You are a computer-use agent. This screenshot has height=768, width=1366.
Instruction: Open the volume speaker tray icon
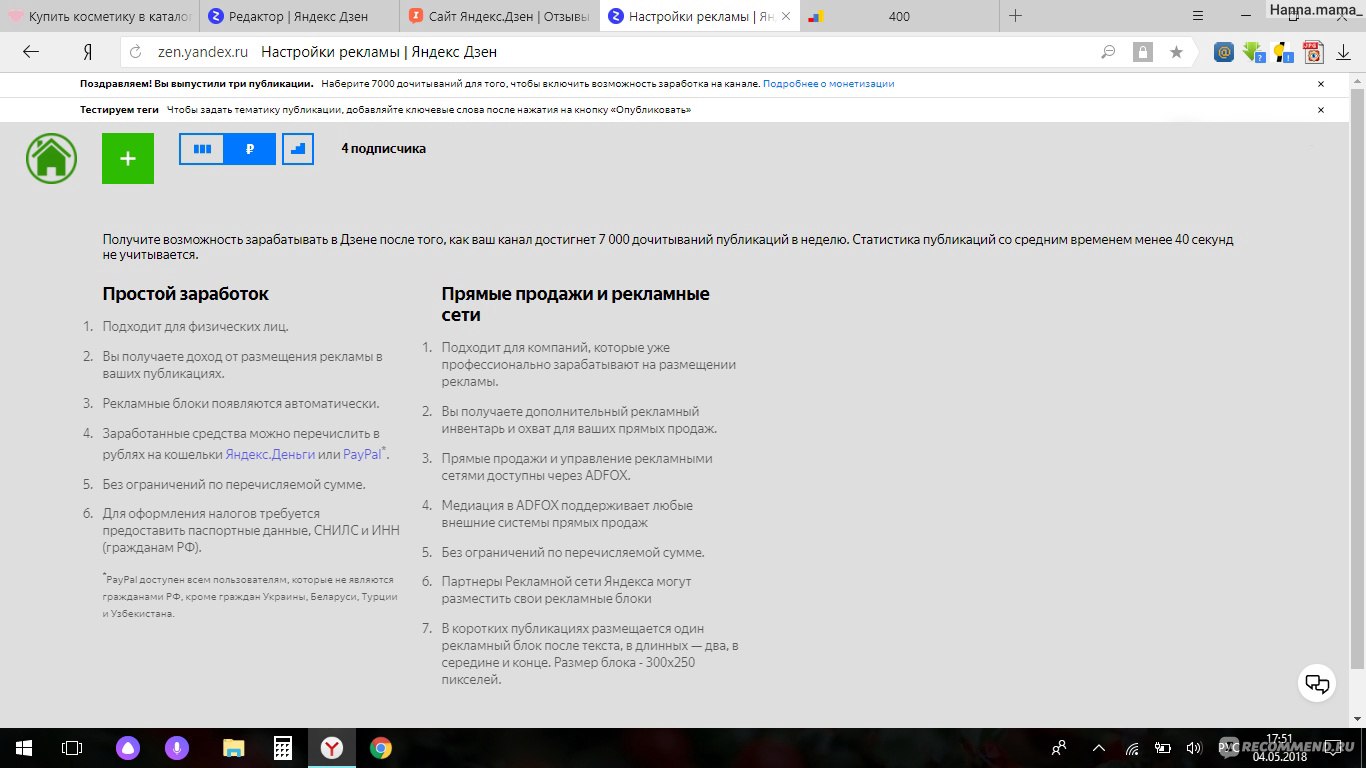(x=1193, y=748)
